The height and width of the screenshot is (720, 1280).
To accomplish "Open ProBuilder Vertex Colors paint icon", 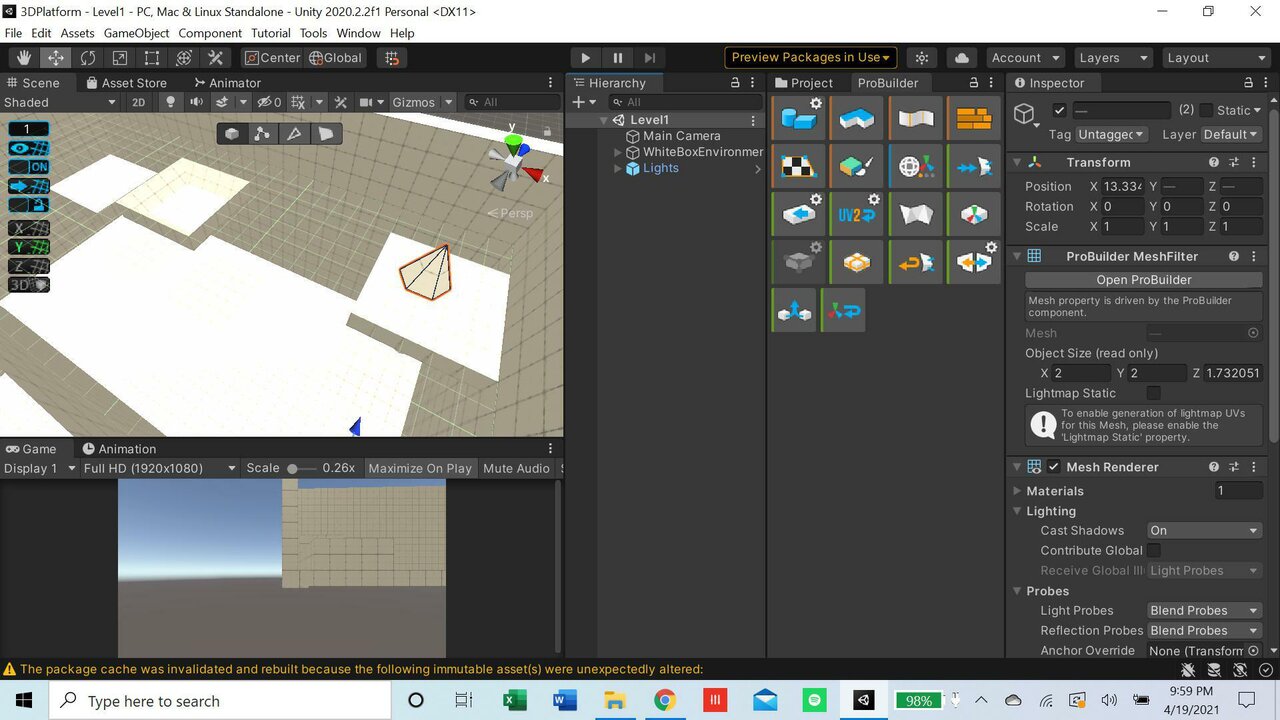I will coord(857,166).
